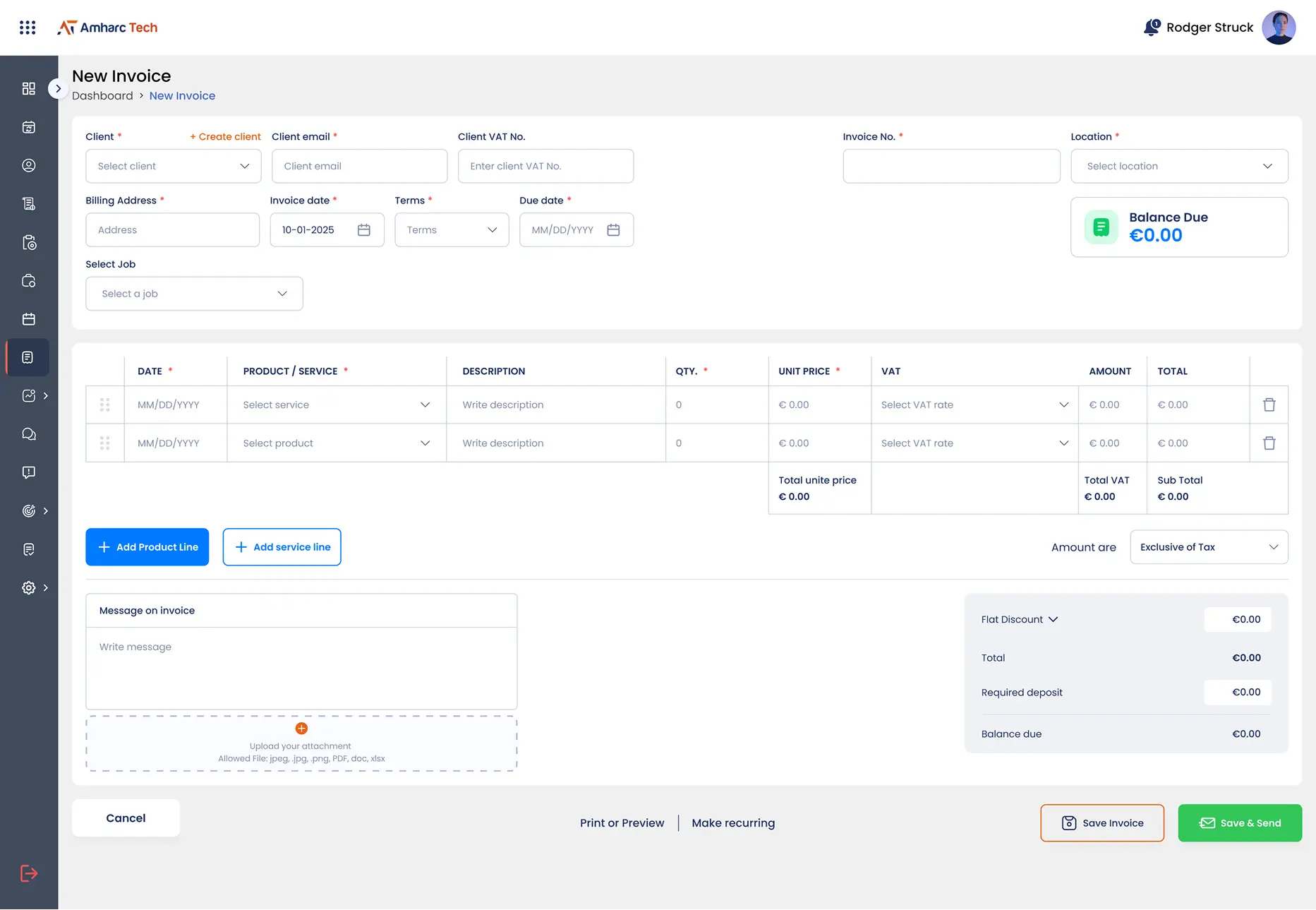The height and width of the screenshot is (910, 1316).
Task: Open the chat icon in sidebar
Action: pyautogui.click(x=29, y=434)
